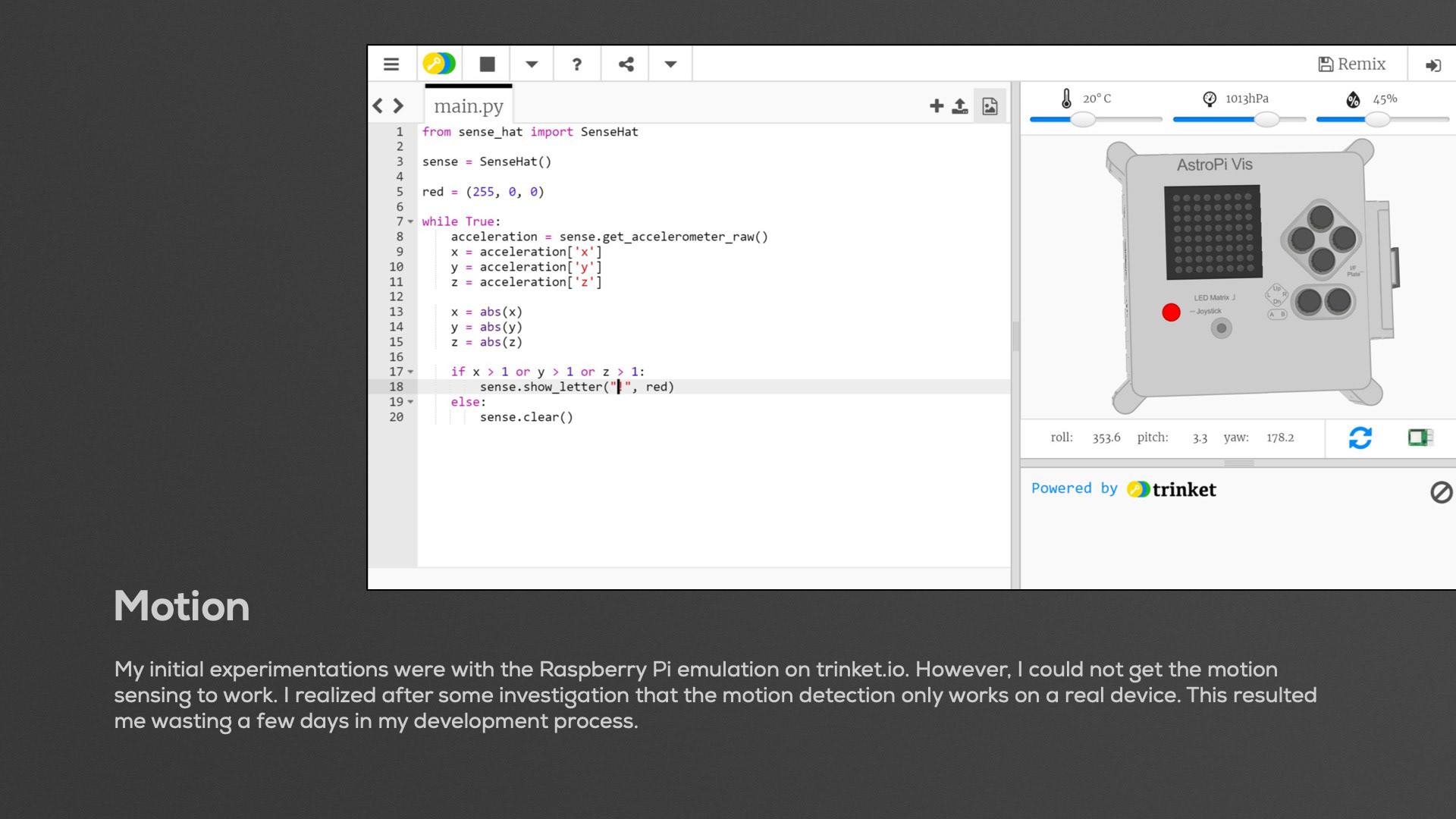Fold the else block on line 19
Screen dimensions: 1456x819
(411, 402)
